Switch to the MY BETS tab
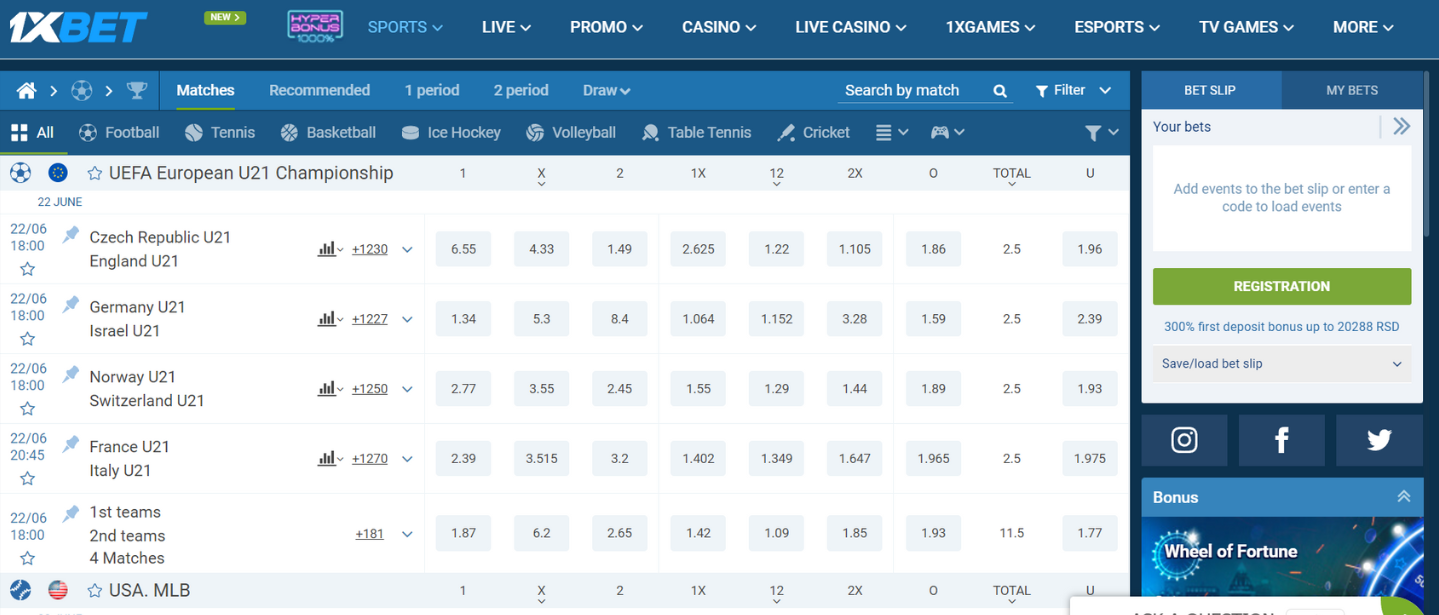1439x615 pixels. (1352, 91)
